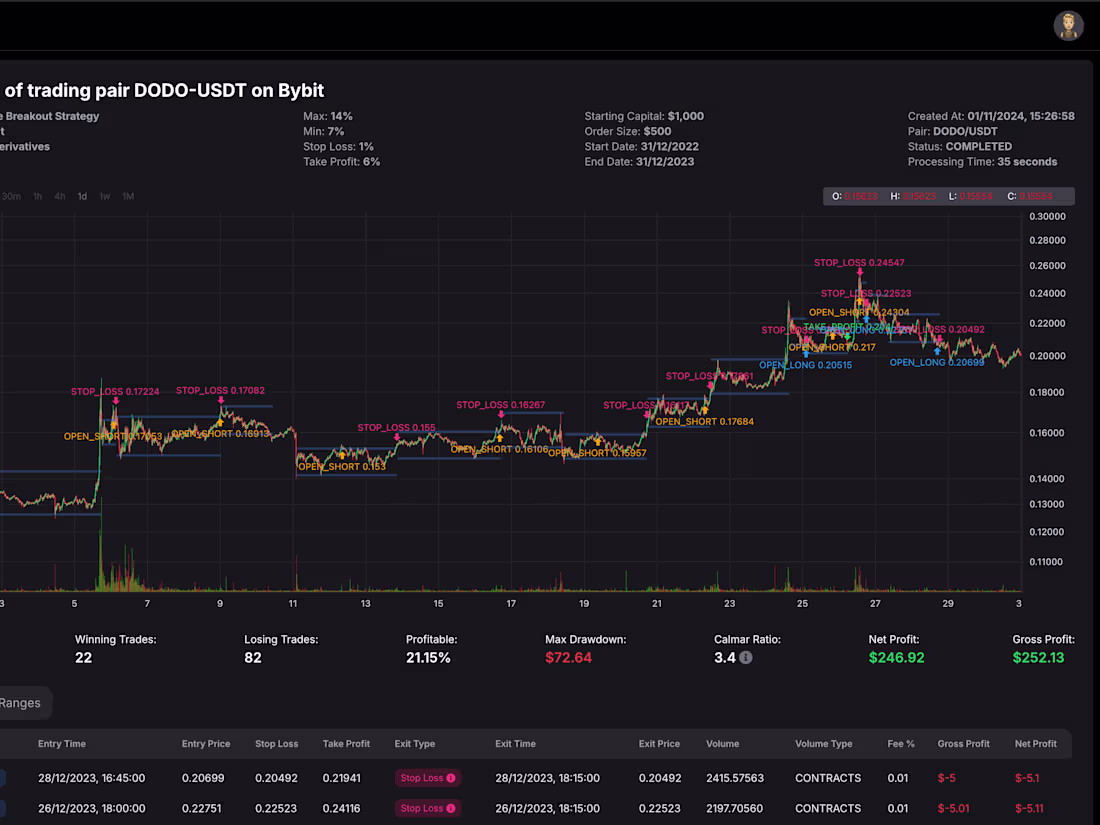
Task: Expand the Ranges panel
Action: (x=20, y=703)
